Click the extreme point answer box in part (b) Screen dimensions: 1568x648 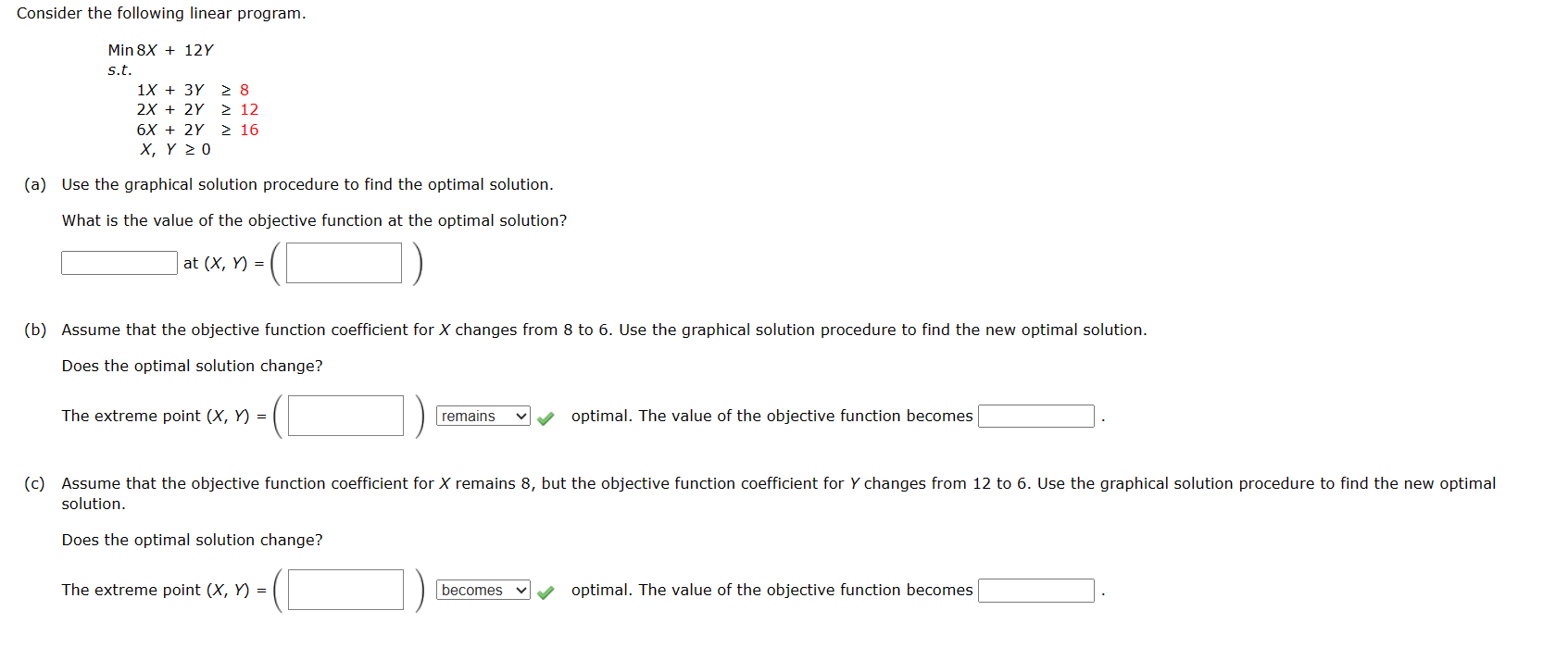point(344,416)
